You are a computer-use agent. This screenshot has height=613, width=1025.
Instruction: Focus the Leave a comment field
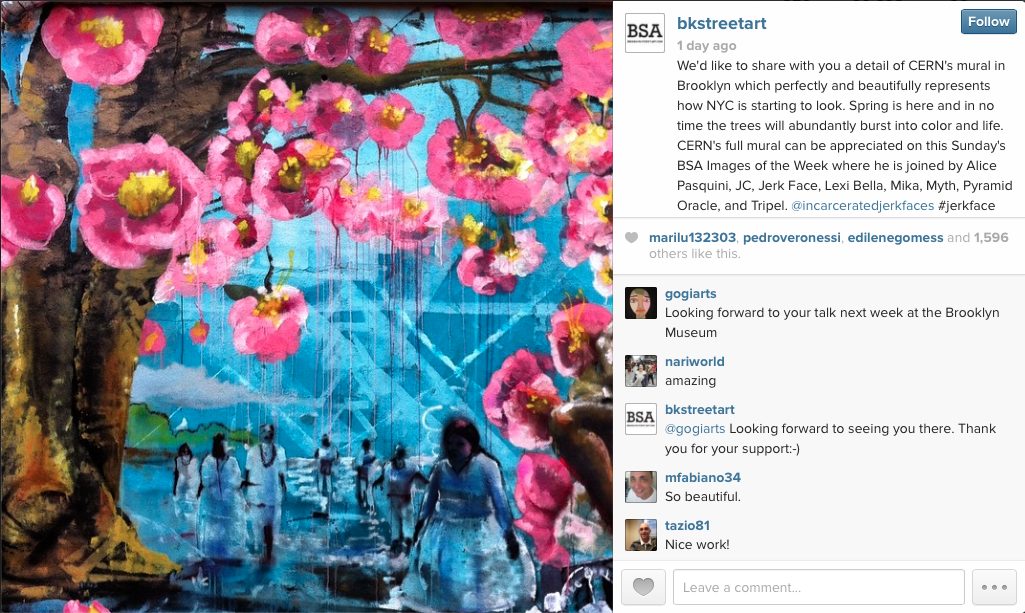point(818,587)
